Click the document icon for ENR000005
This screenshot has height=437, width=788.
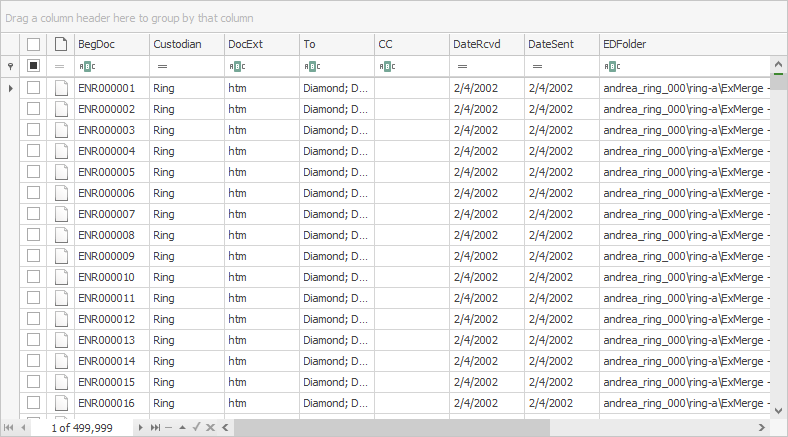(x=61, y=172)
